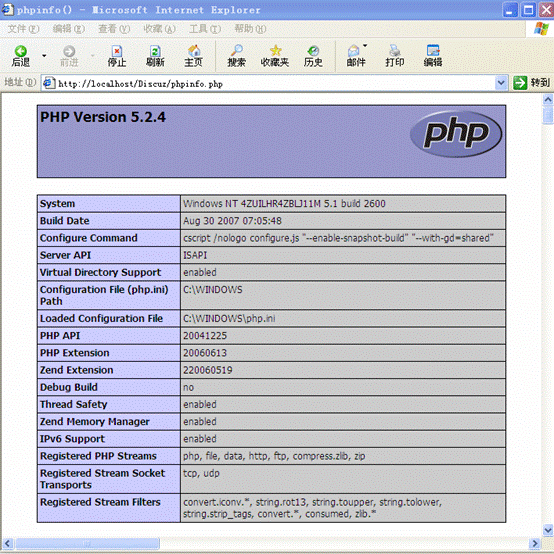The image size is (554, 554).
Task: Click the 'Configure Command' row label
Action: point(88,238)
